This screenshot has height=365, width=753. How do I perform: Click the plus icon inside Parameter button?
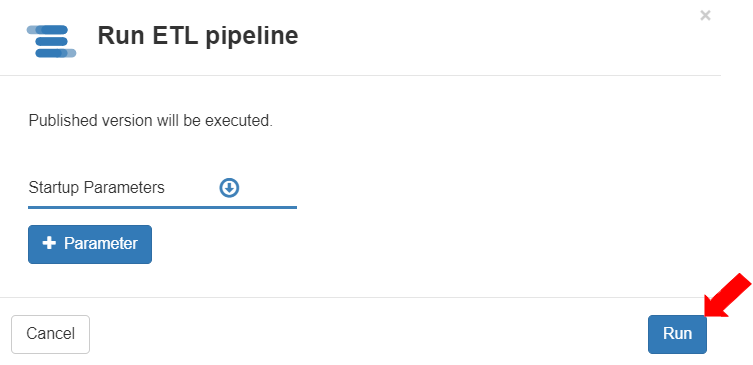(x=49, y=243)
